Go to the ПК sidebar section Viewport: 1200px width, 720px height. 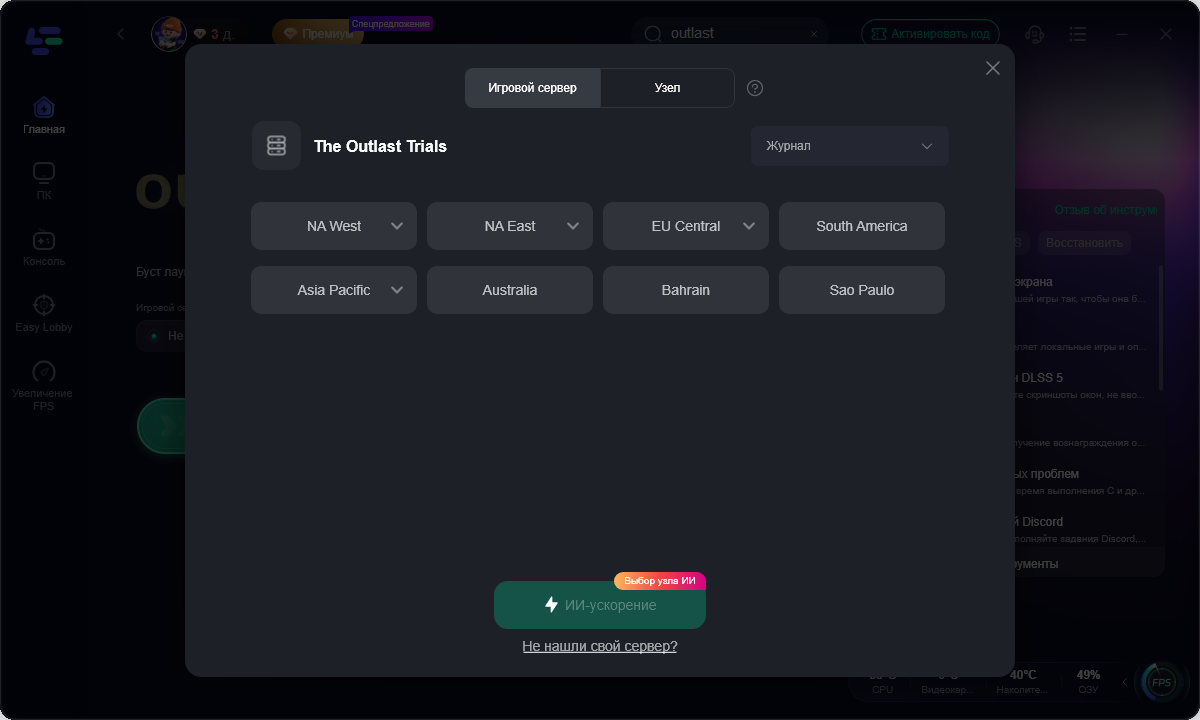coord(44,181)
